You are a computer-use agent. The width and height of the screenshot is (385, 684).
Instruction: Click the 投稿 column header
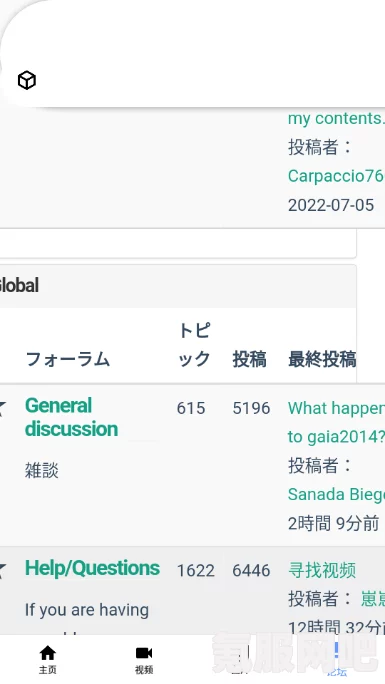pyautogui.click(x=249, y=359)
